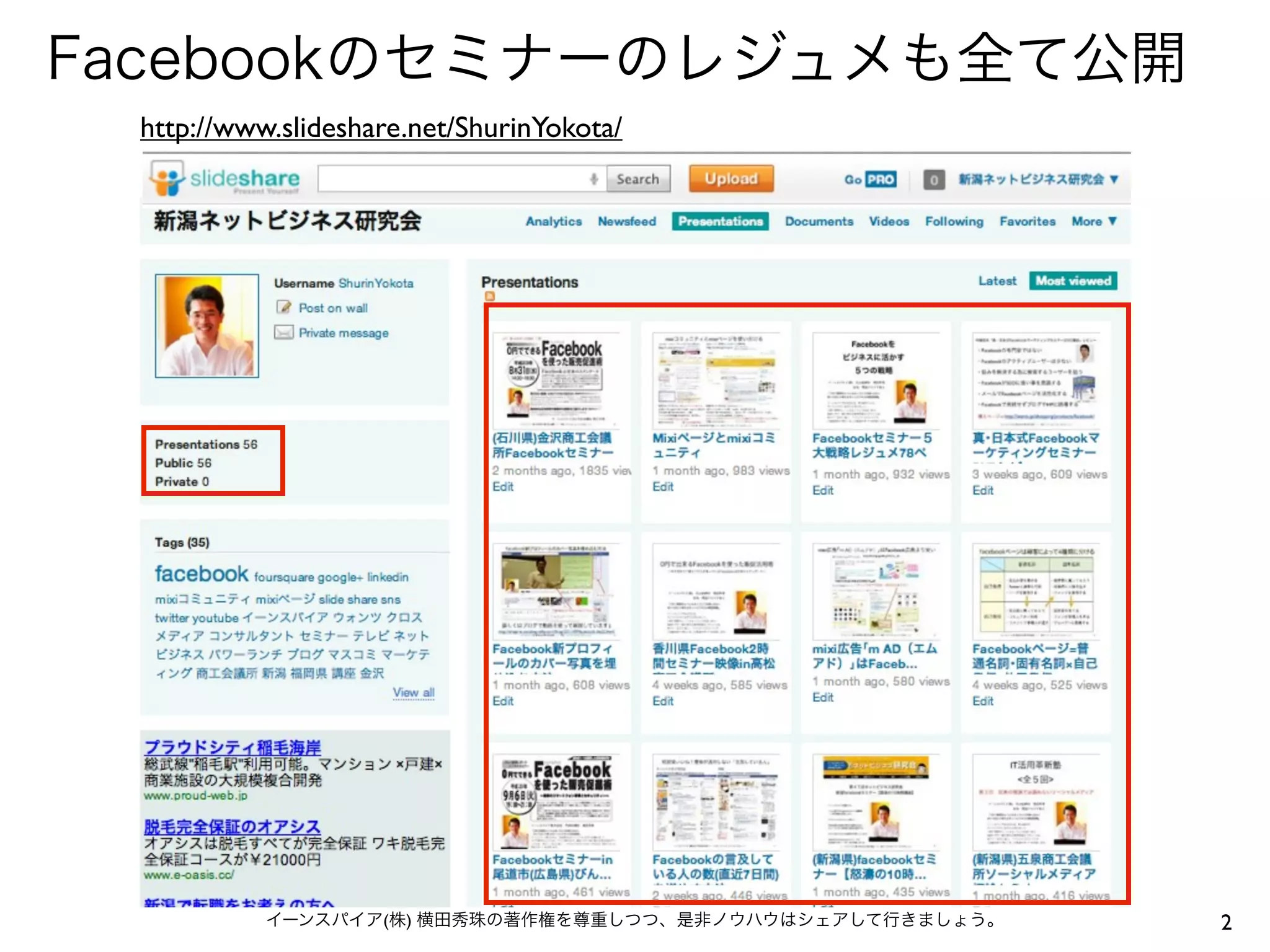Switch to the Latest sorting
The width and height of the screenshot is (1270, 952).
coord(997,281)
